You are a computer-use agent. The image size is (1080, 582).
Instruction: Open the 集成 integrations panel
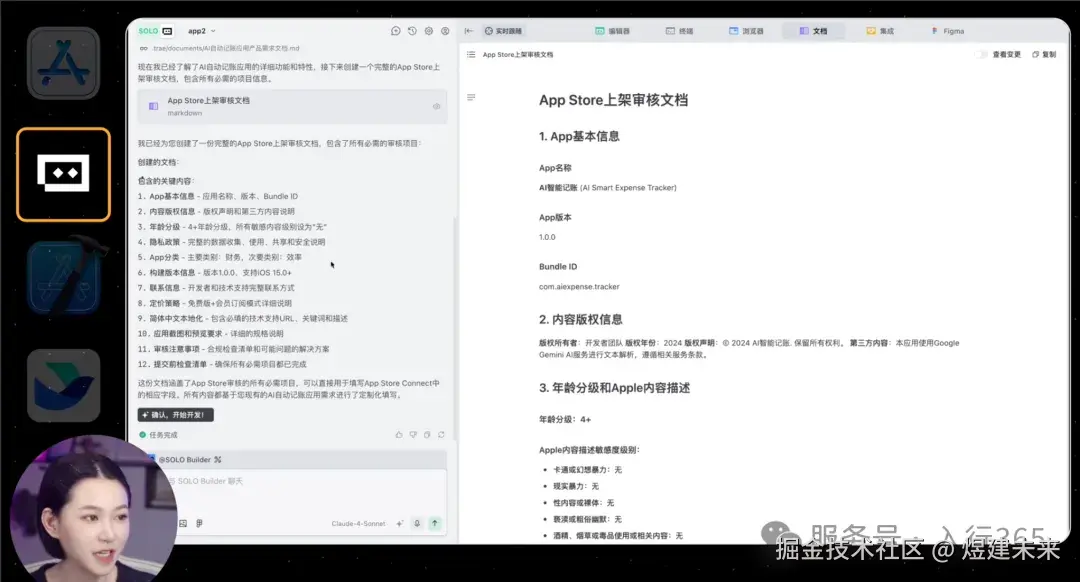click(878, 30)
